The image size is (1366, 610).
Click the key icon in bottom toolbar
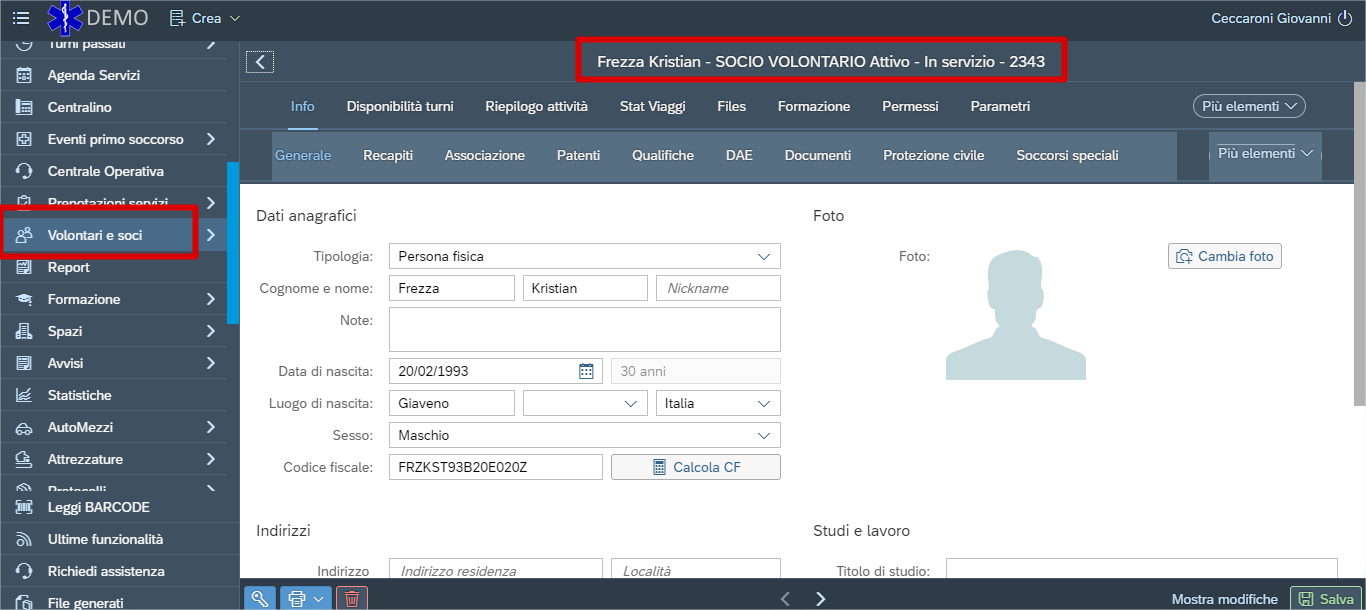pos(259,598)
